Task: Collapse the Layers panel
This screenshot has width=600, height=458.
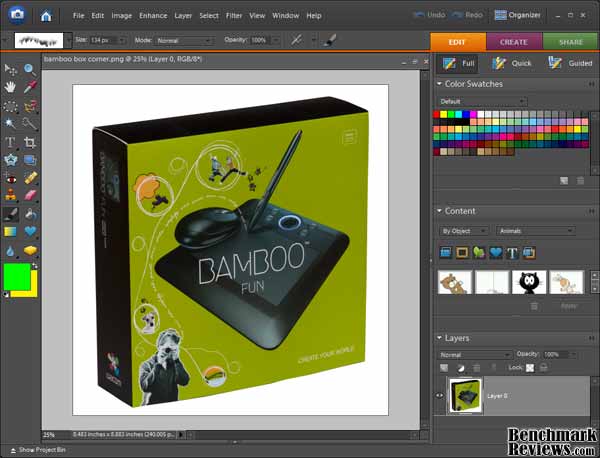Action: tap(439, 338)
